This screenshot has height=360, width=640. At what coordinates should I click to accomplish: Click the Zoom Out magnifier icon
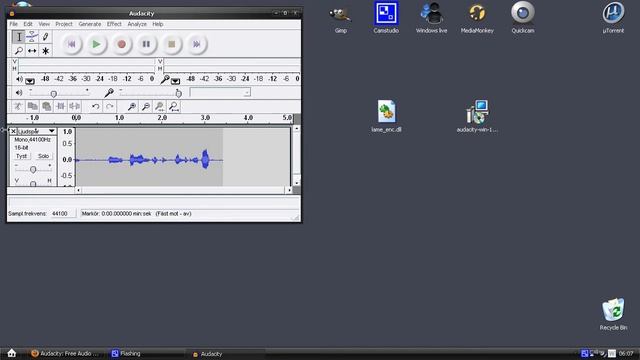tap(145, 107)
